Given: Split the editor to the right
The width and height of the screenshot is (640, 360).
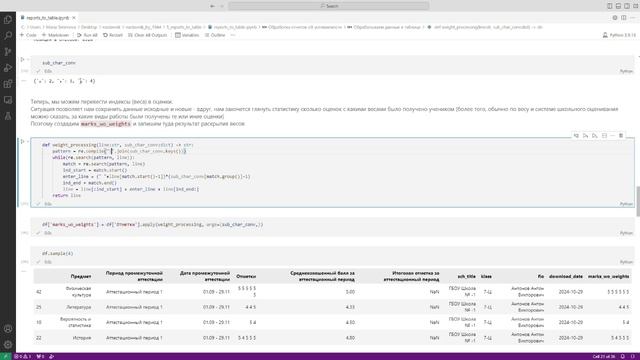Looking at the screenshot, I should coord(624,18).
